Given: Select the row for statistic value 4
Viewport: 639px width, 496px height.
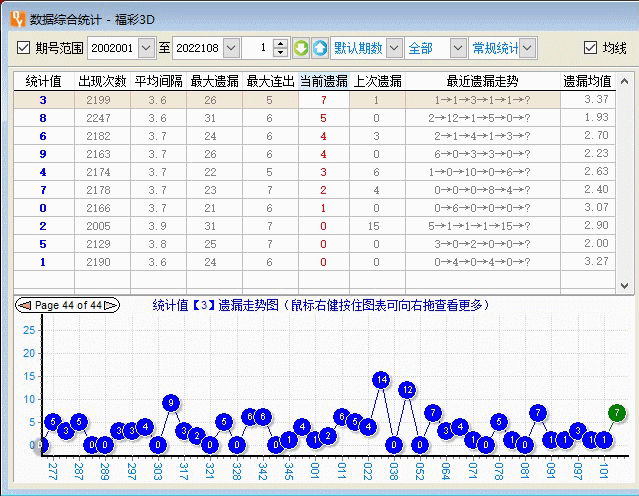Looking at the screenshot, I should 314,172.
